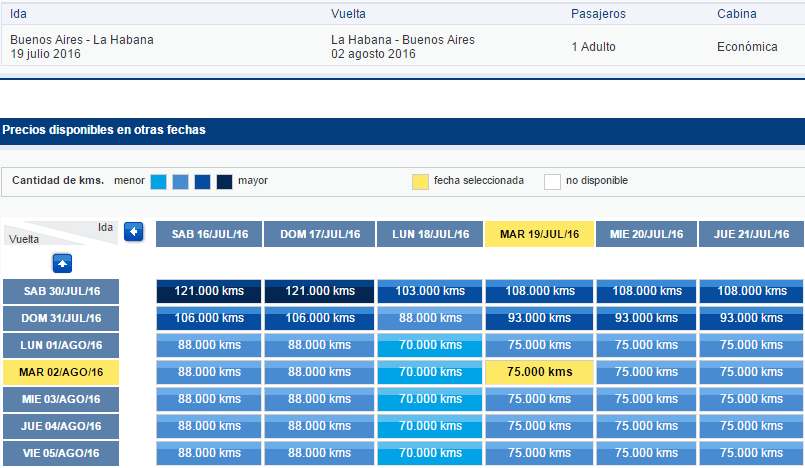Choose 121.000 kms for DOM 17/JUL departure
The width and height of the screenshot is (805, 468).
[319, 291]
